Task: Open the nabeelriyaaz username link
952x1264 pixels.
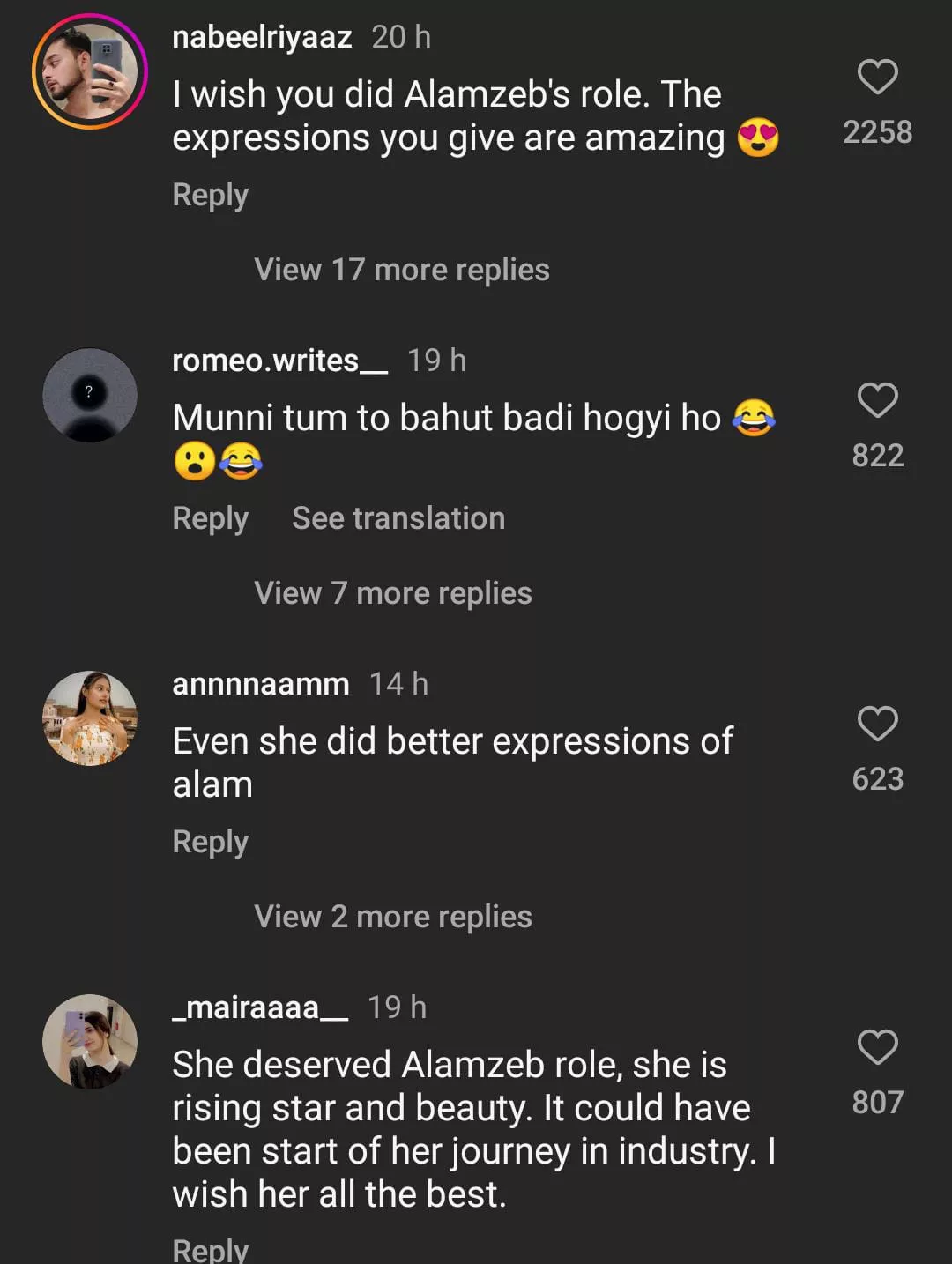Action: pyautogui.click(x=262, y=37)
